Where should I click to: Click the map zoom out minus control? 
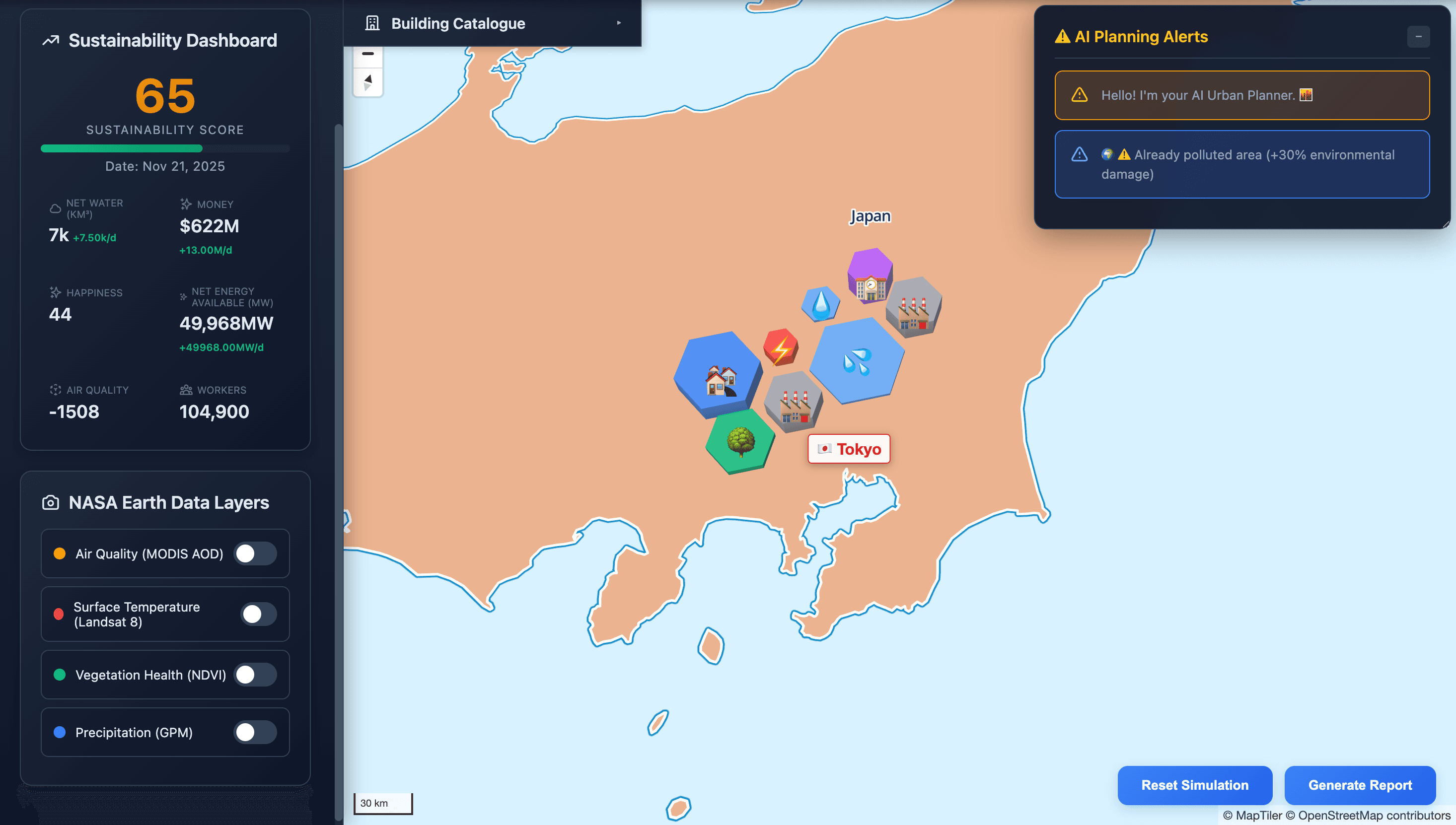[x=368, y=54]
